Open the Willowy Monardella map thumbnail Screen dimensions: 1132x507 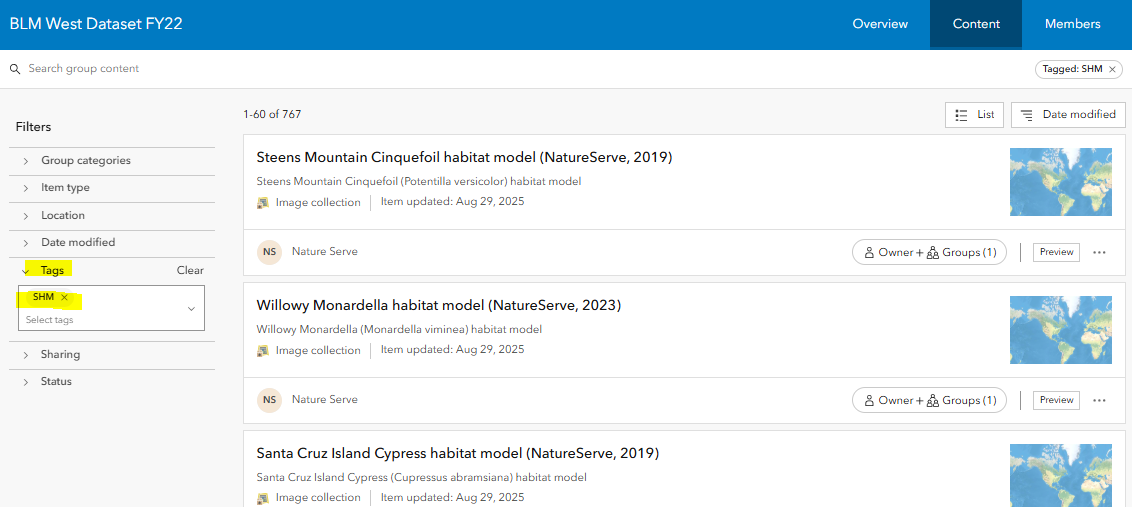coord(1061,329)
